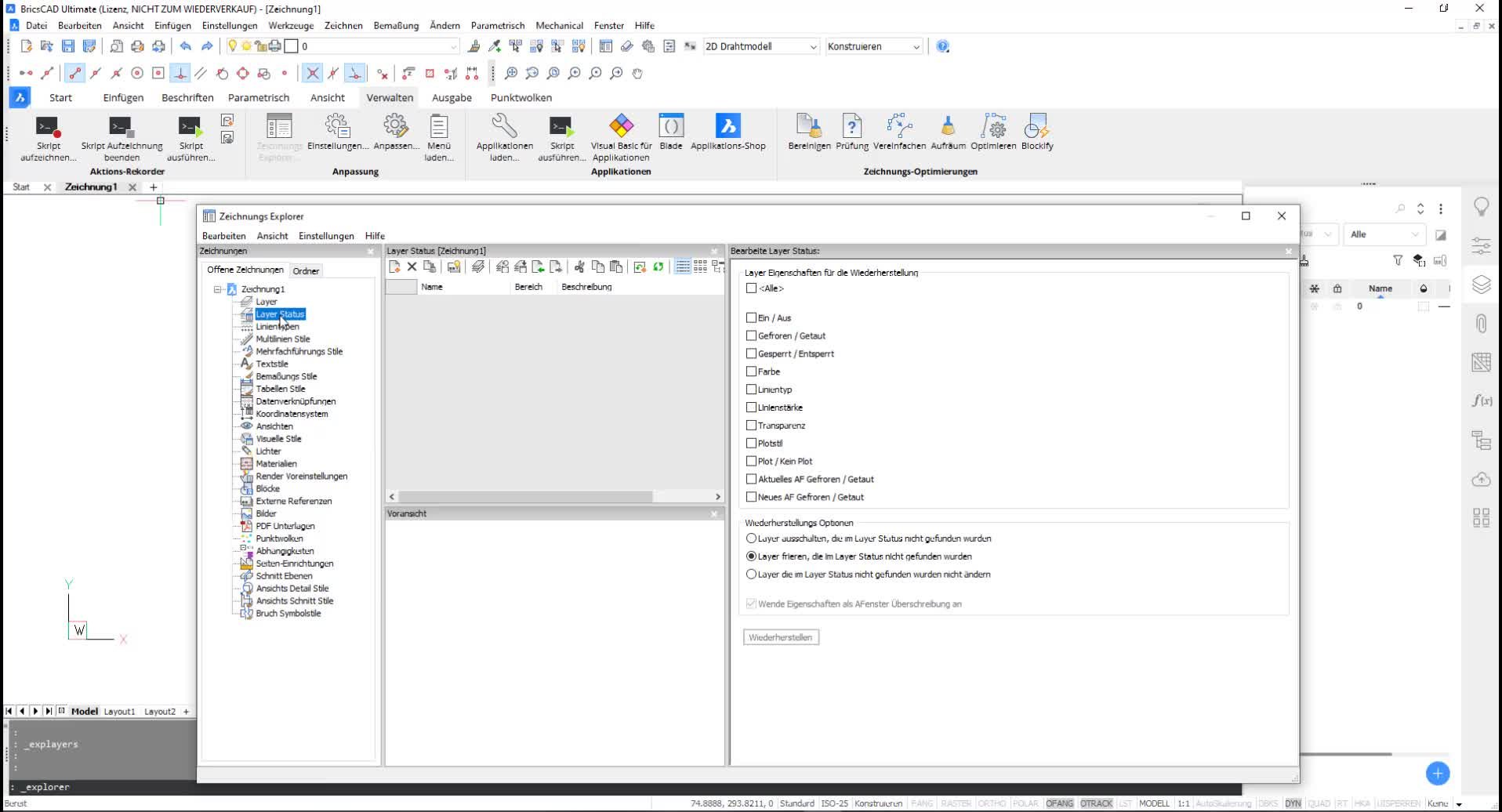Click the Skript aufzeichnen icon

click(48, 127)
